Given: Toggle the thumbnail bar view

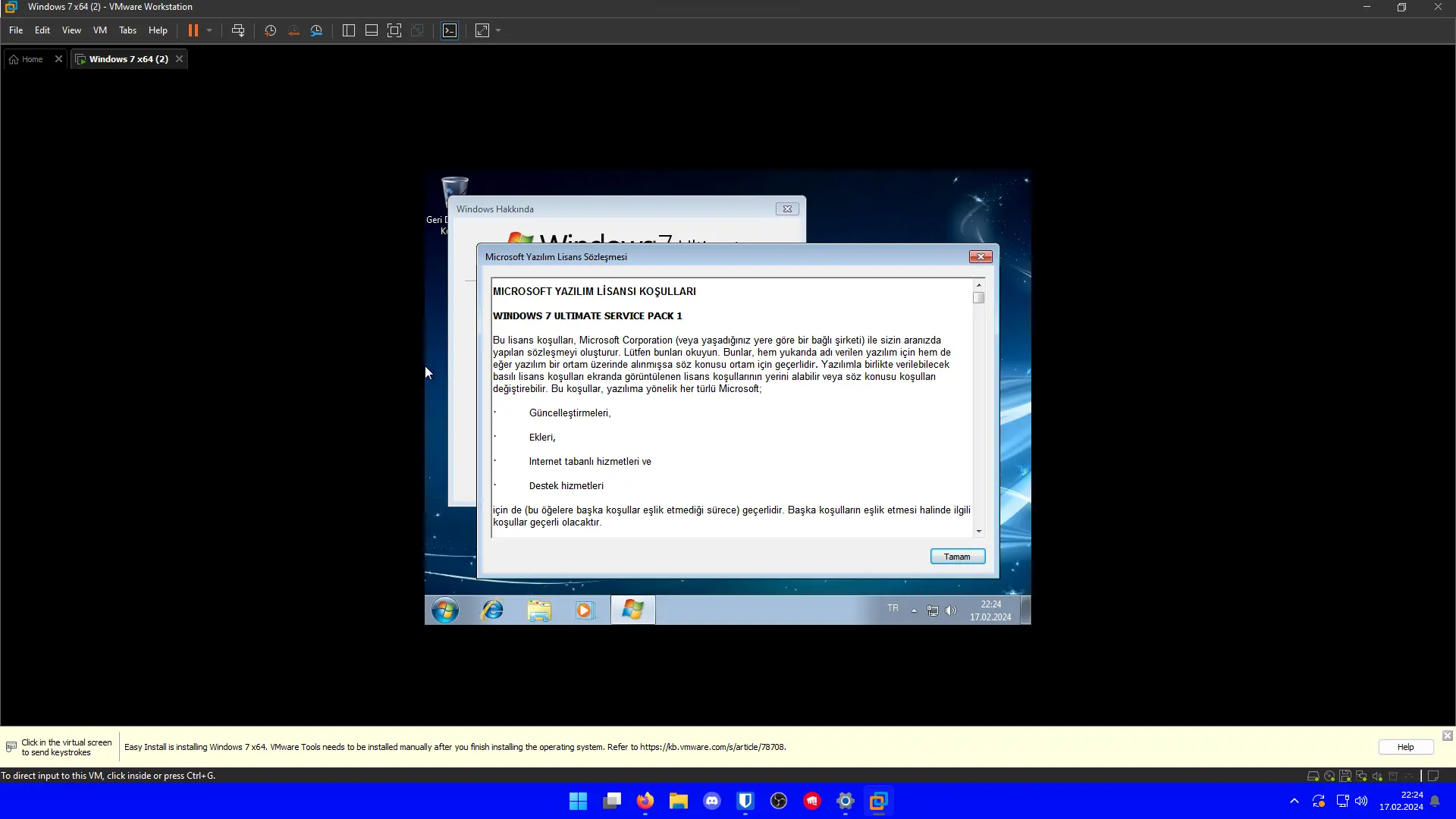Looking at the screenshot, I should [372, 30].
